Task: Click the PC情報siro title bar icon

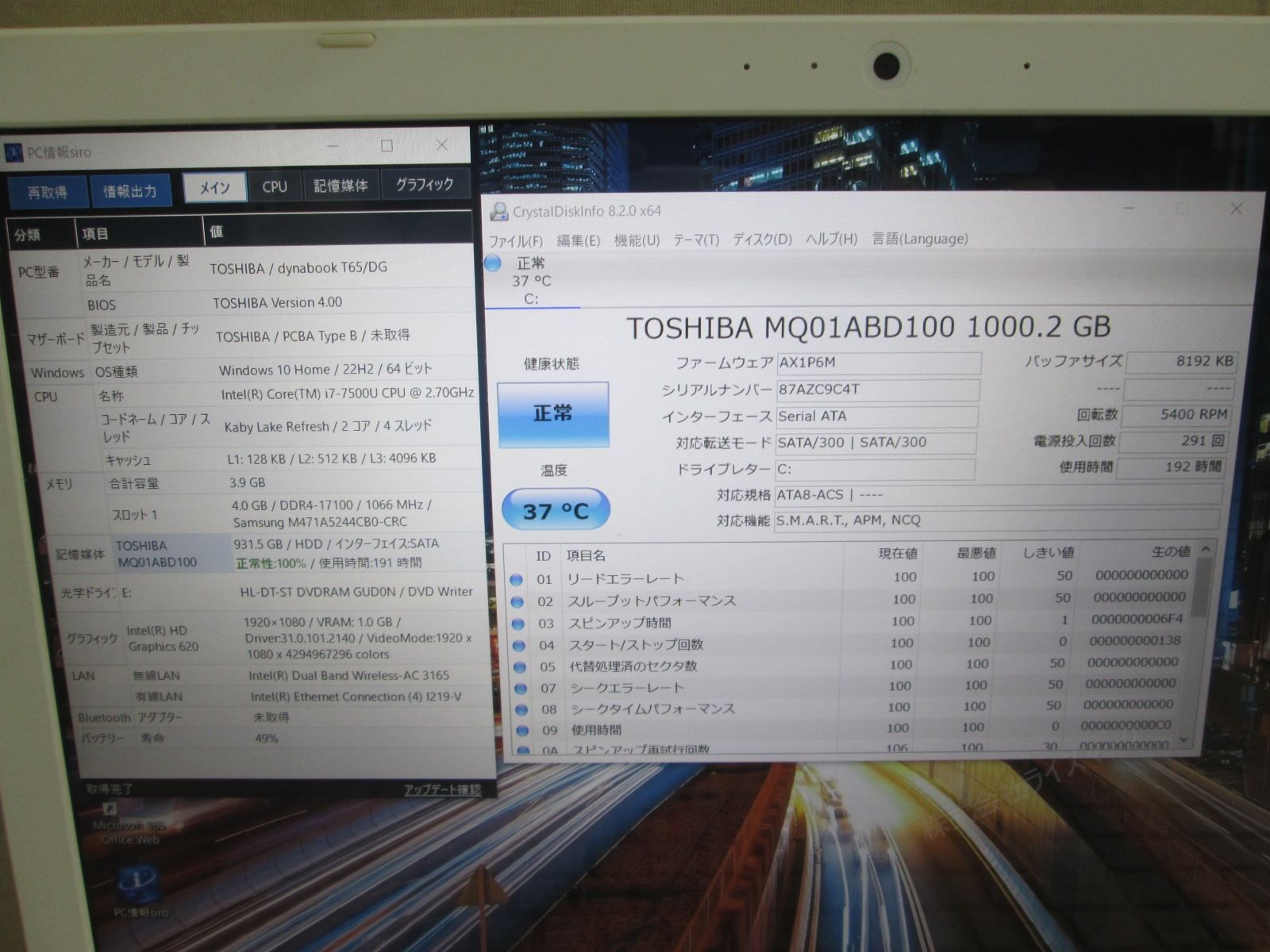Action: [15, 153]
